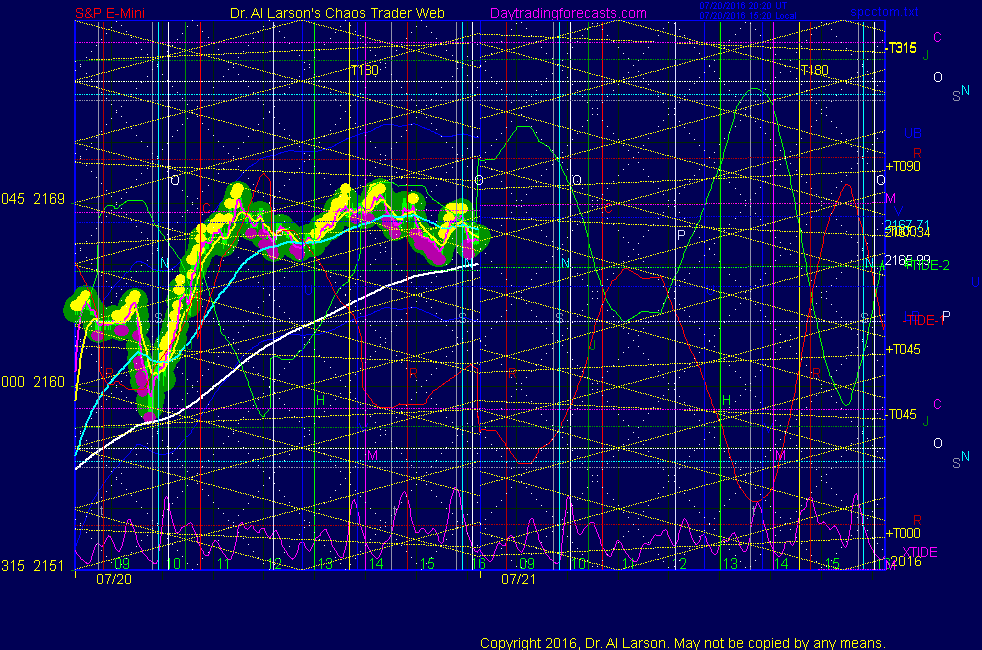The image size is (982, 650).
Task: Click the "07/20/2016 20:20 UT" timestamp
Action: click(743, 6)
